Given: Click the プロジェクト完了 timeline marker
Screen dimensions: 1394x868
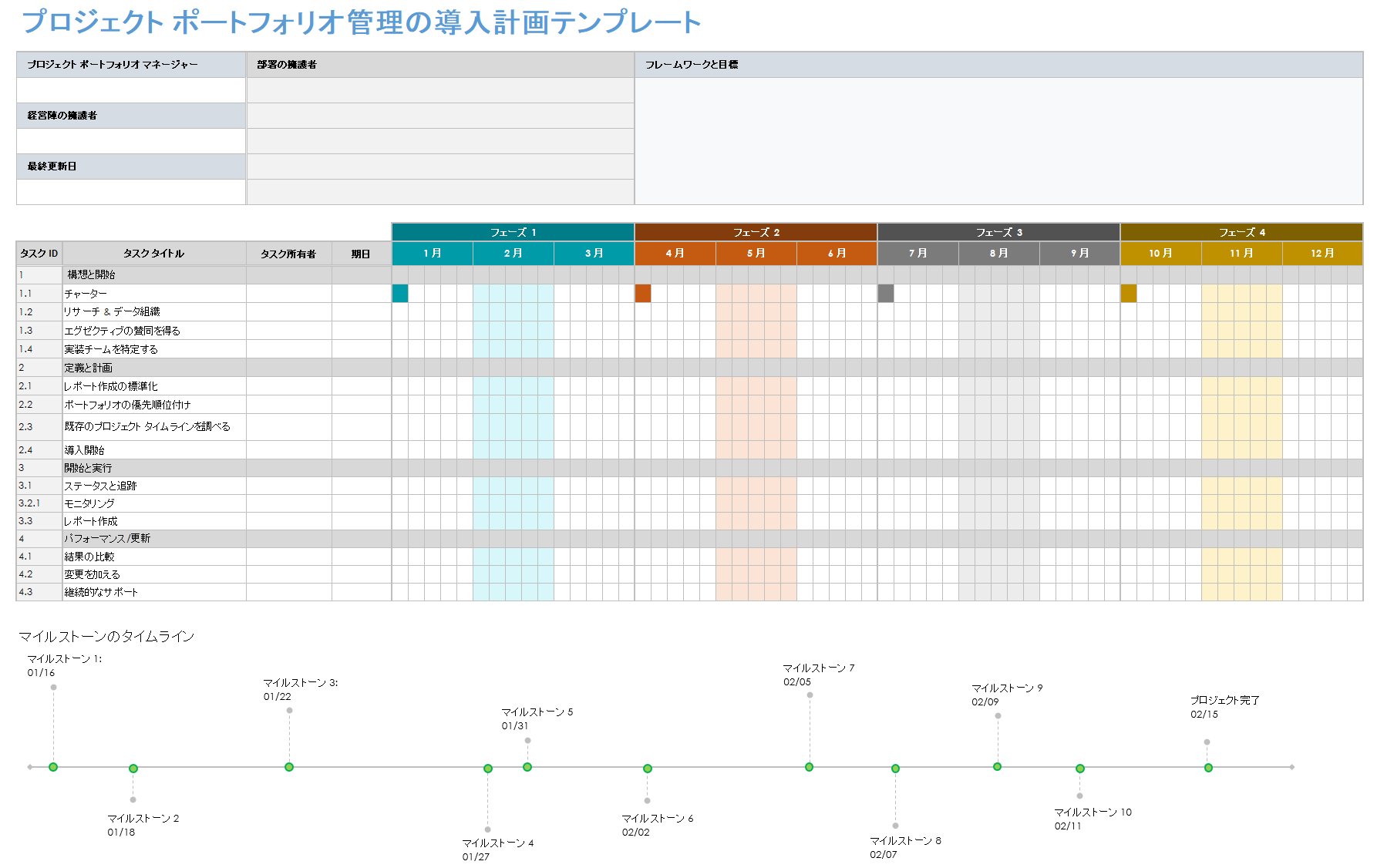Looking at the screenshot, I should (1208, 768).
